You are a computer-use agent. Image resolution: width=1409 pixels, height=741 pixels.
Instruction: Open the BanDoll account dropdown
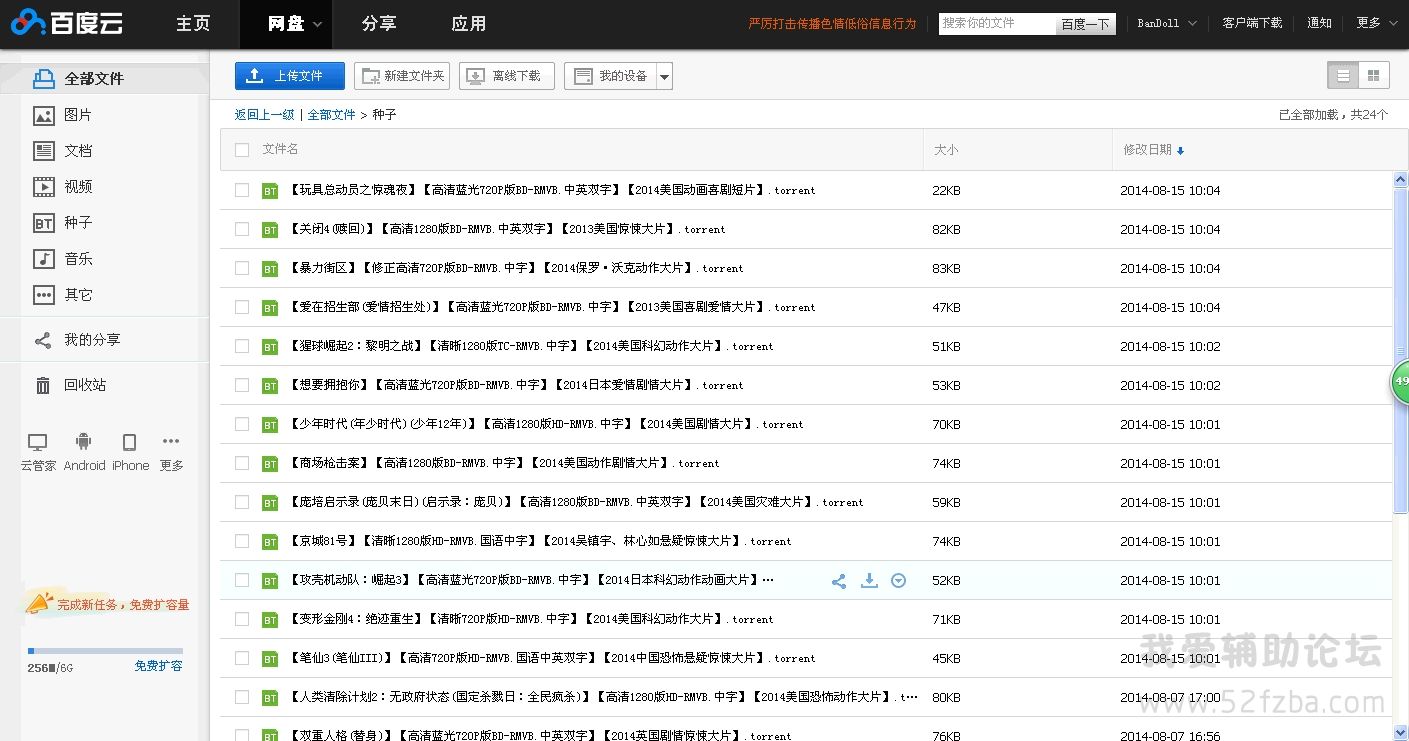coord(1169,23)
